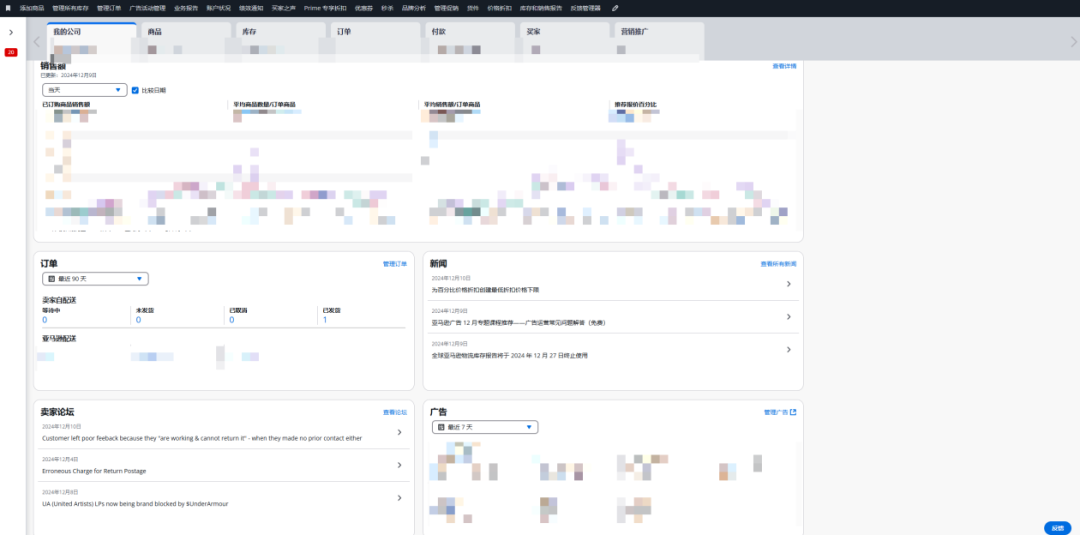Click the chevron beside 全球亚马逊物流库存报告 news

(x=789, y=349)
